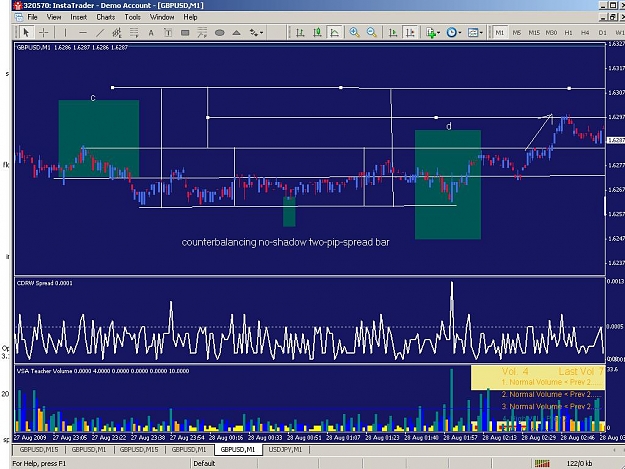Open the Insert menu
625x469 pixels.
pyautogui.click(x=79, y=17)
